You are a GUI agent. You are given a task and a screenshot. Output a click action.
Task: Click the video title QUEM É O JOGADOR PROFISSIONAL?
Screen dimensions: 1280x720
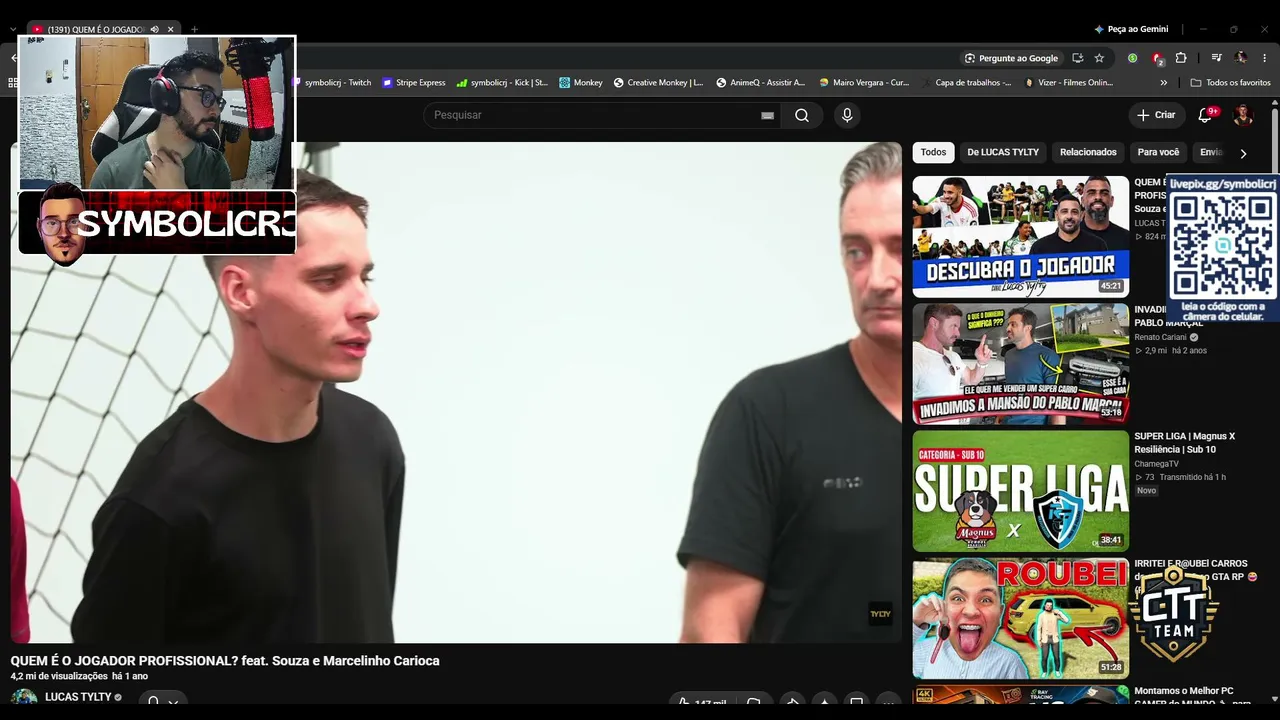(225, 661)
